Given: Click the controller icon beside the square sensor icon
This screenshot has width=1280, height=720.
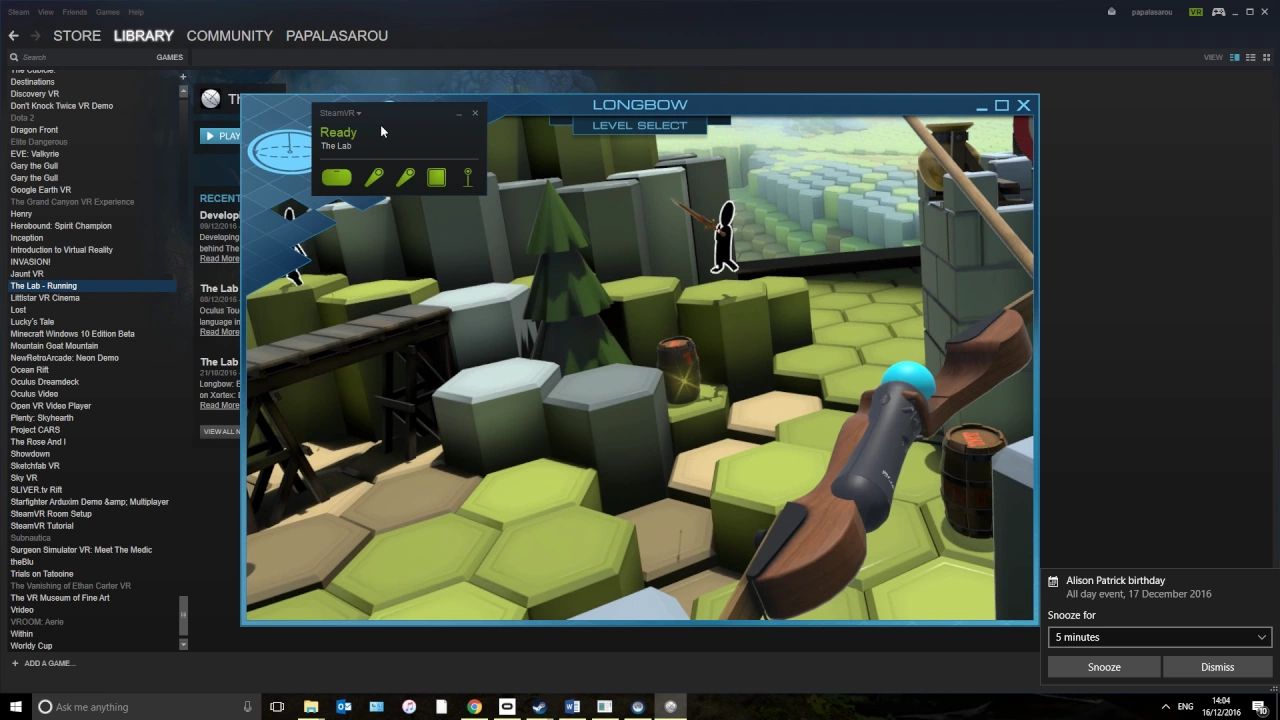Looking at the screenshot, I should tap(405, 177).
